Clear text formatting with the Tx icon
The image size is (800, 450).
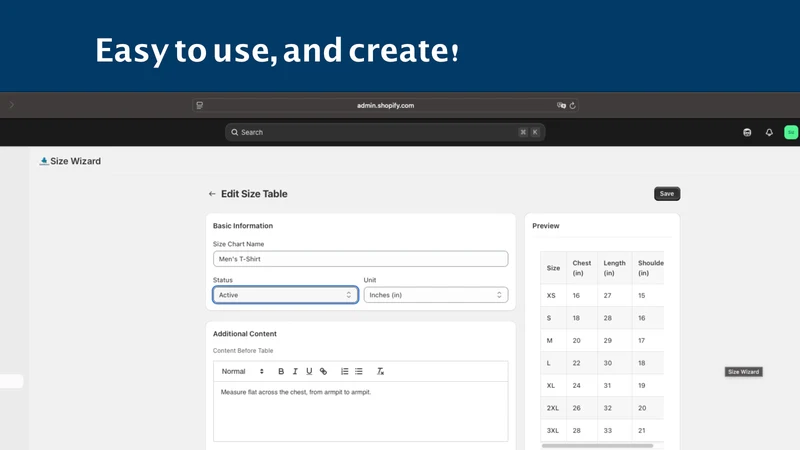pyautogui.click(x=380, y=371)
